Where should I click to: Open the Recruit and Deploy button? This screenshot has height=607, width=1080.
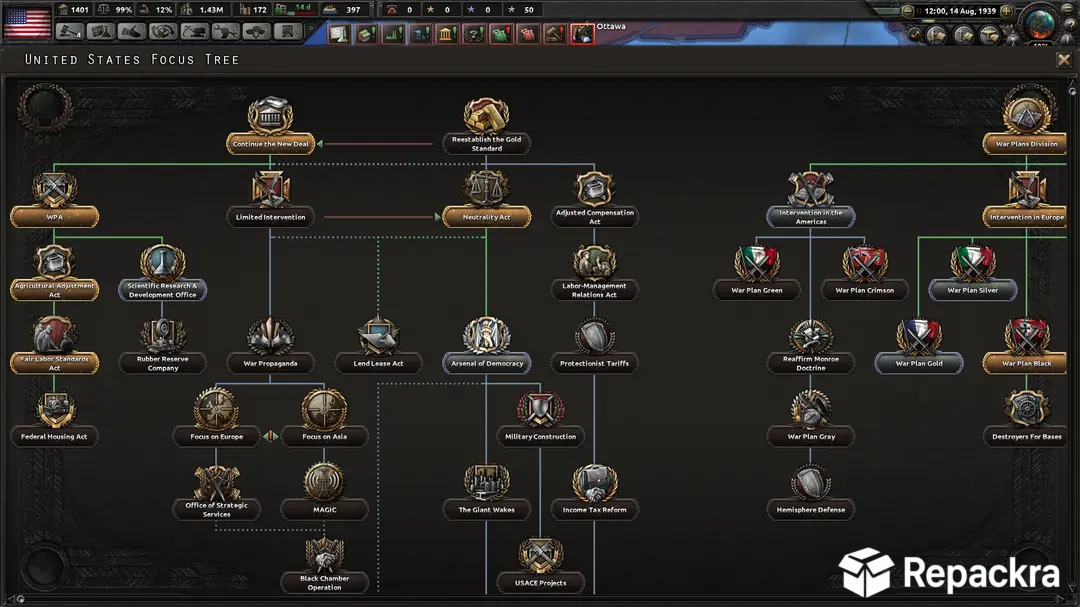[x=256, y=32]
